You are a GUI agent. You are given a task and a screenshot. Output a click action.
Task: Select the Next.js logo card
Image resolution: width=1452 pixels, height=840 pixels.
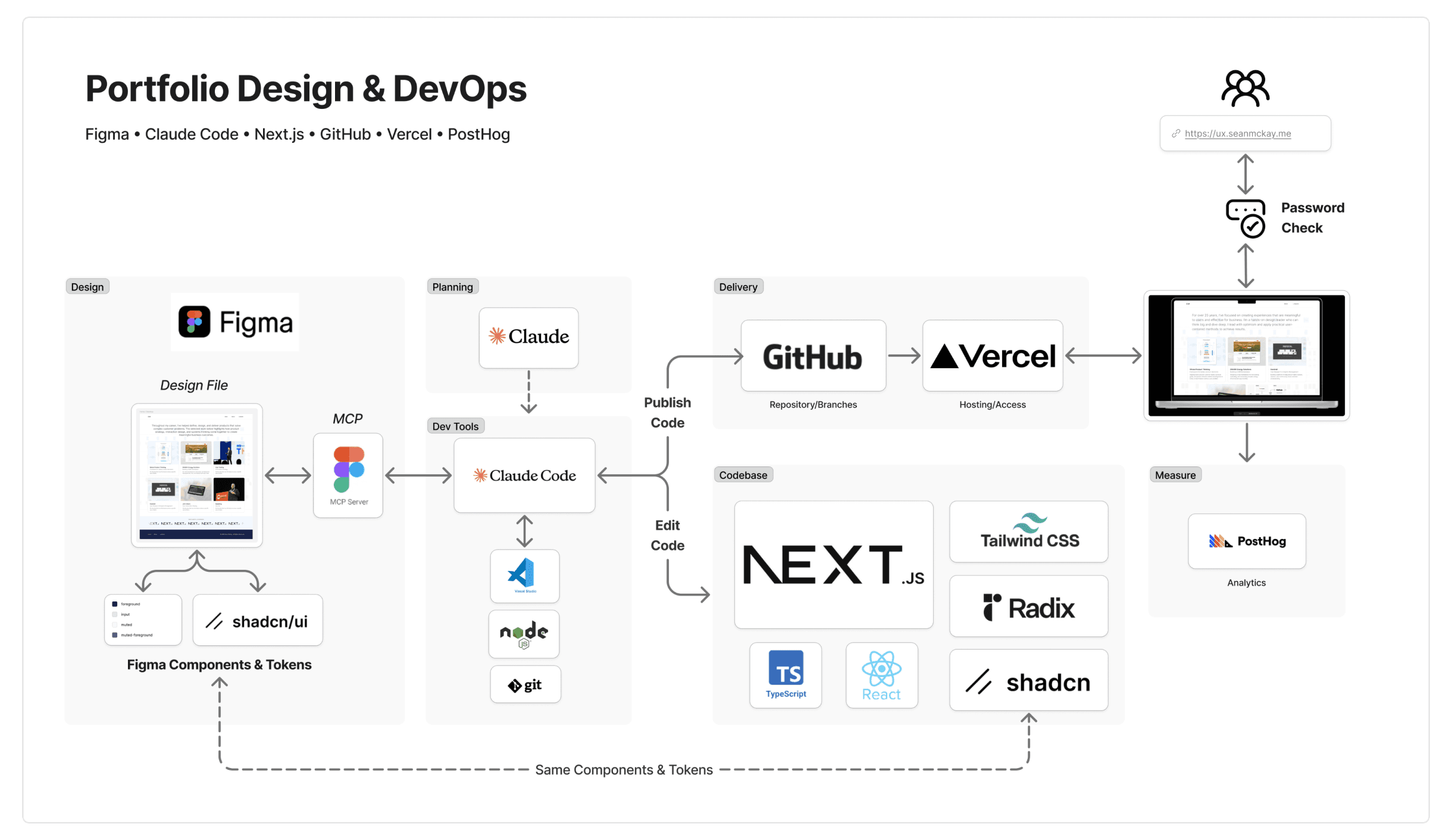click(x=834, y=565)
